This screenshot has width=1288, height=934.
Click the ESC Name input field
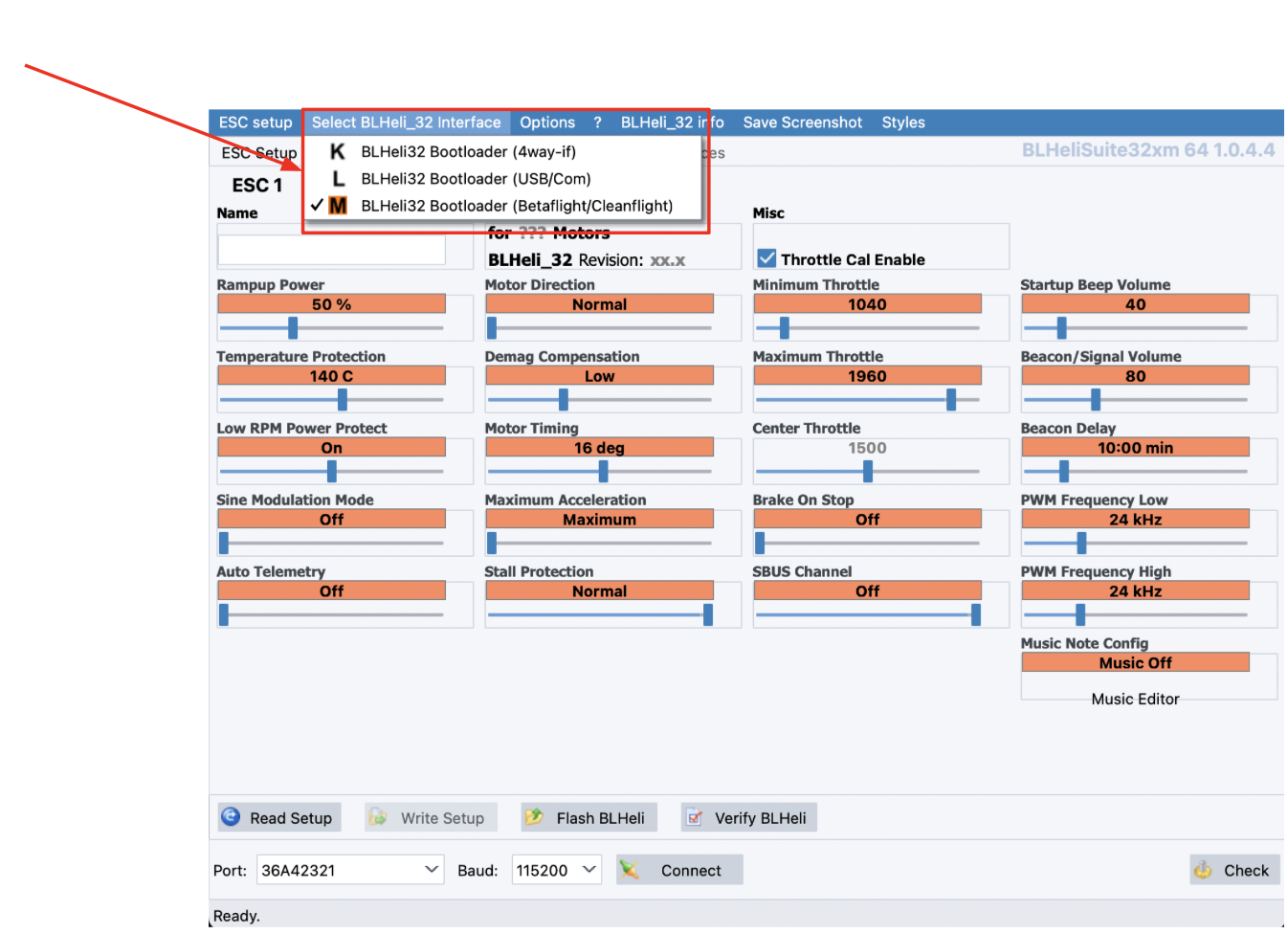[x=331, y=250]
